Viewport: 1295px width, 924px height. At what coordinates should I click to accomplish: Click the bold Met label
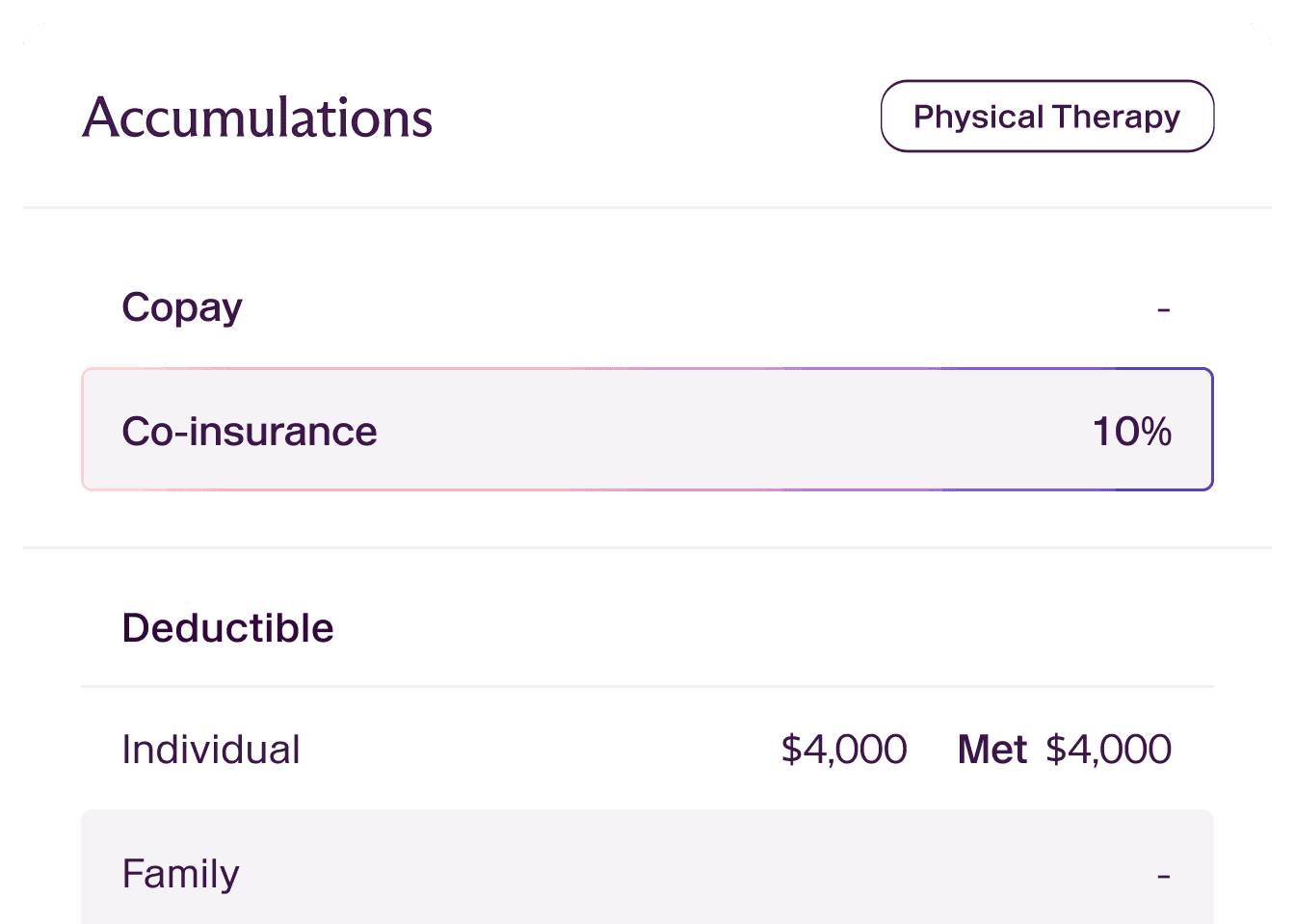(991, 750)
